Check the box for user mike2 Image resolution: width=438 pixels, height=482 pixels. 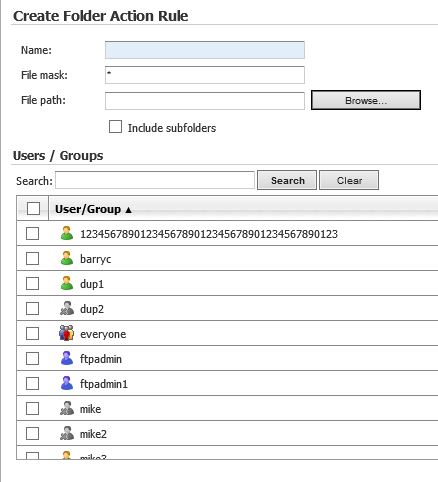pyautogui.click(x=32, y=433)
